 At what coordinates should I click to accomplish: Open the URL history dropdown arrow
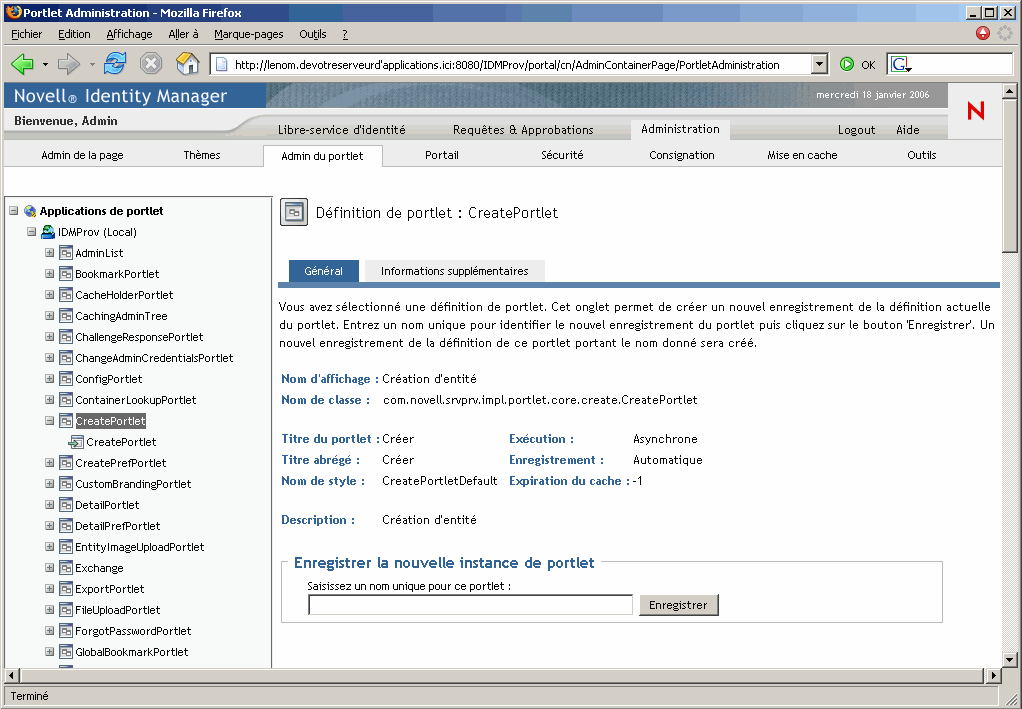coord(819,64)
